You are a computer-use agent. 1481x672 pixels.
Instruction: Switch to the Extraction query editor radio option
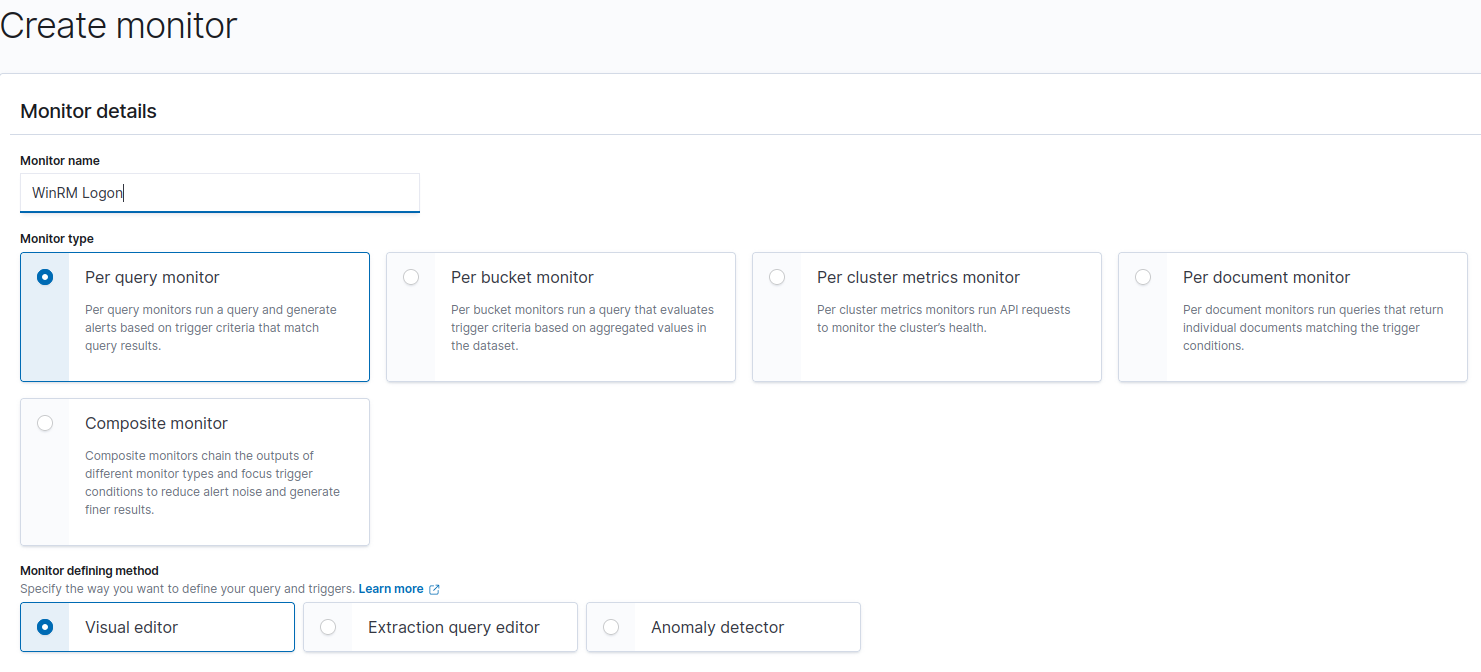tap(328, 628)
